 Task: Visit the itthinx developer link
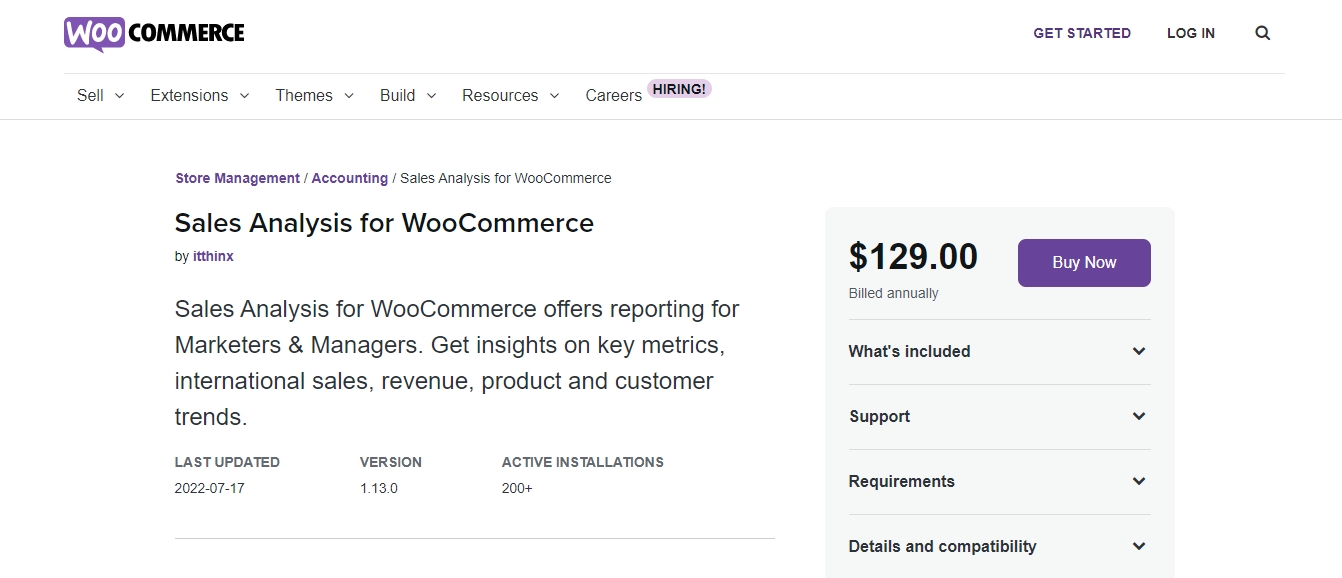pyautogui.click(x=213, y=256)
